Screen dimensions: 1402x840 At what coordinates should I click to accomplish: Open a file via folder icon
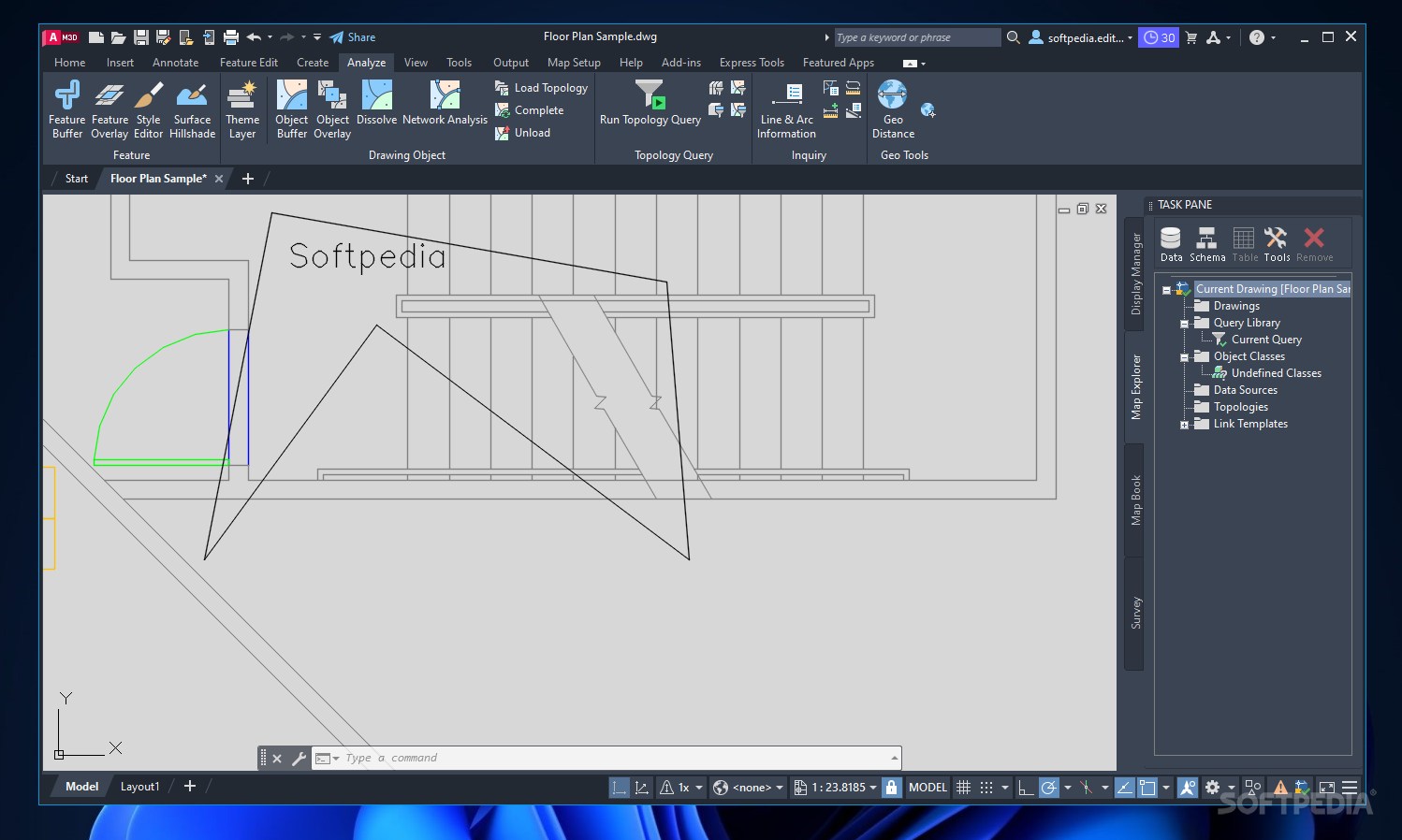point(118,37)
